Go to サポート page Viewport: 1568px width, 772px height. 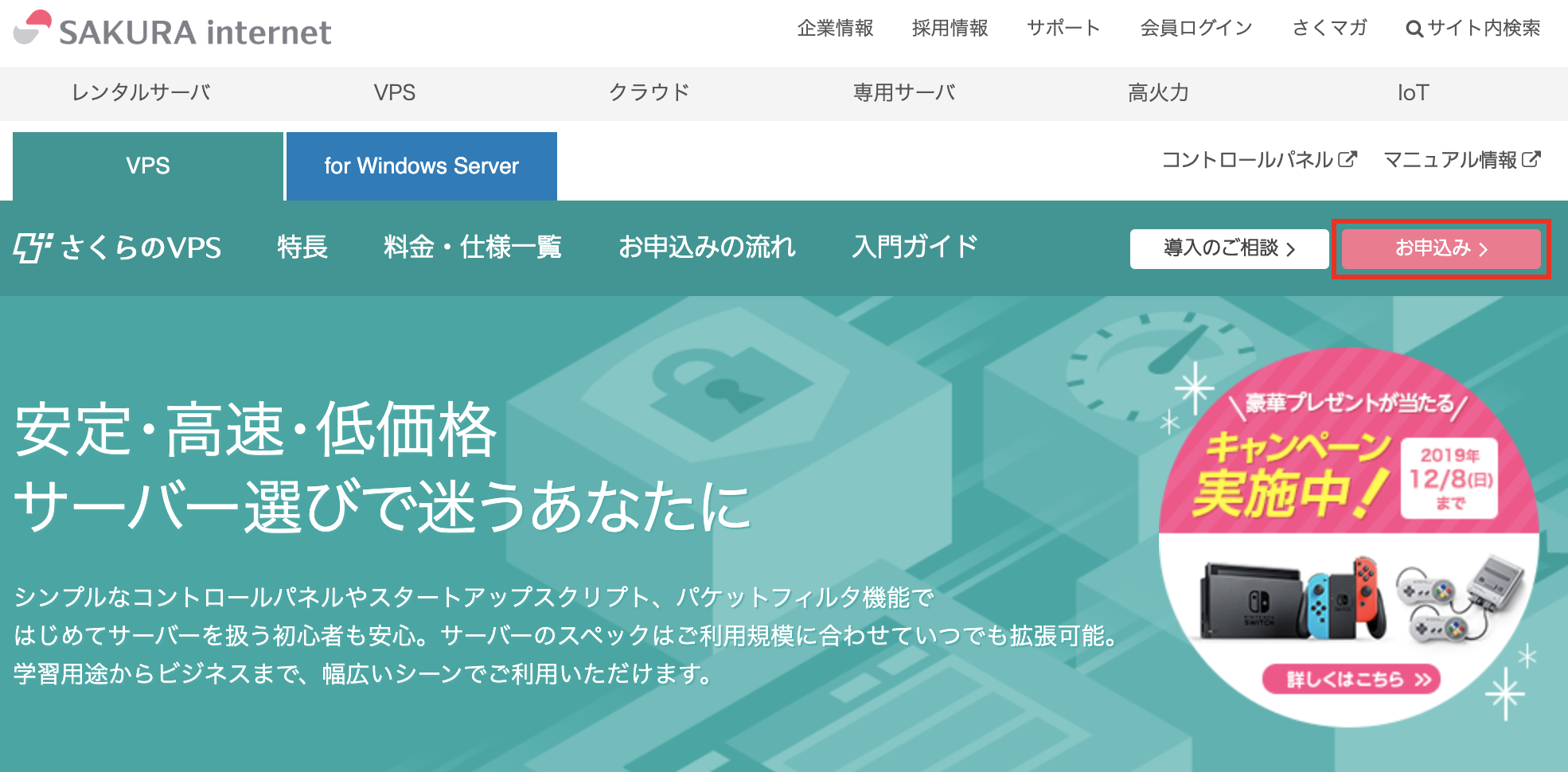pyautogui.click(x=1064, y=28)
